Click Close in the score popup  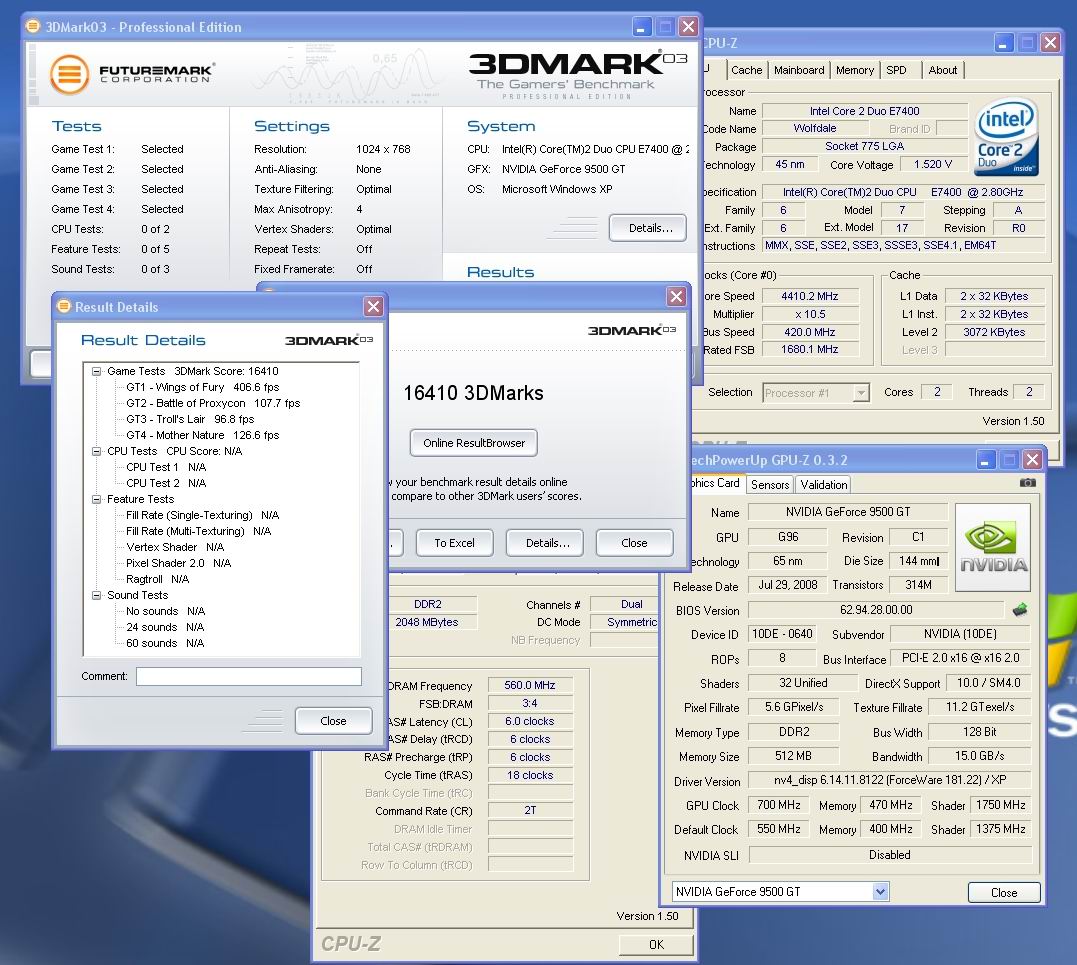click(x=634, y=543)
